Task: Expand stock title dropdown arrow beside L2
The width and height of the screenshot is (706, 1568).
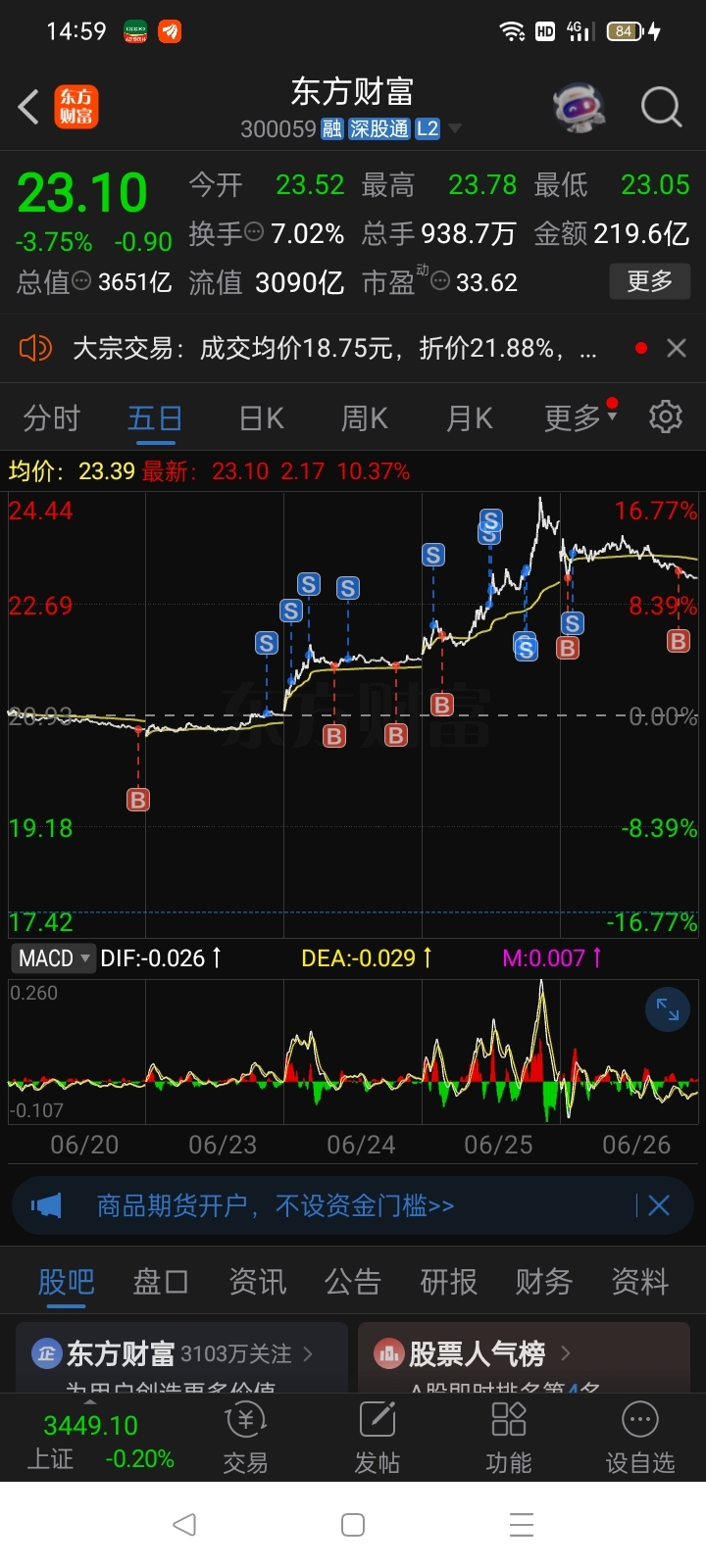Action: tap(454, 129)
